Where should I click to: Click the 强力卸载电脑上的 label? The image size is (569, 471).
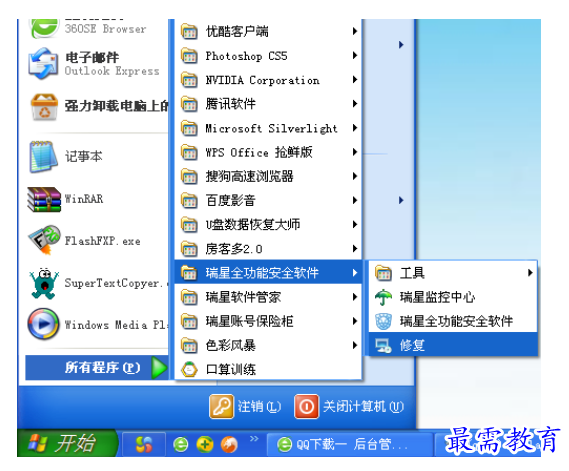(x=116, y=106)
